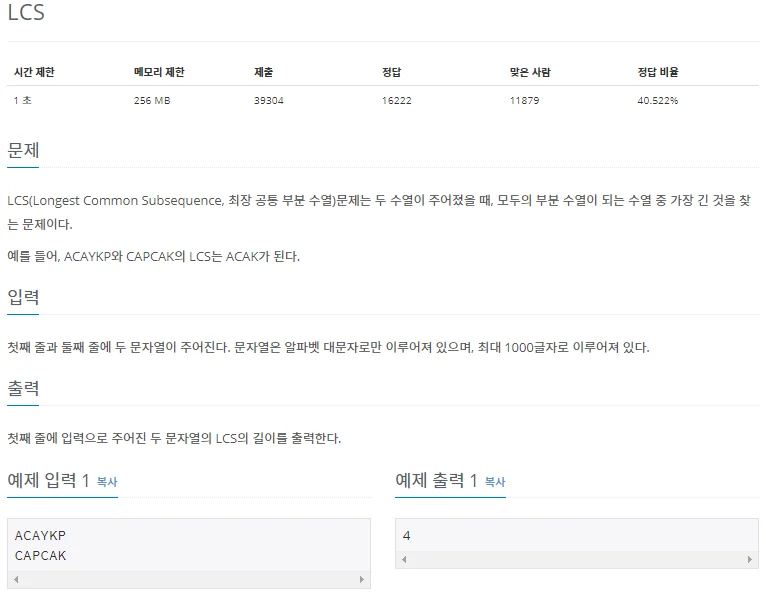Click the 정답 비율 column header
This screenshot has height=594, width=766.
tap(658, 72)
